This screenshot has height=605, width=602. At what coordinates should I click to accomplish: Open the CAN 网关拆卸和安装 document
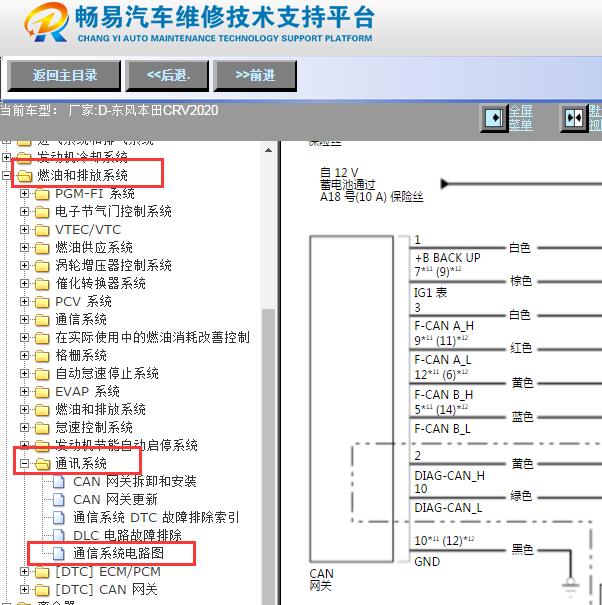click(x=135, y=482)
